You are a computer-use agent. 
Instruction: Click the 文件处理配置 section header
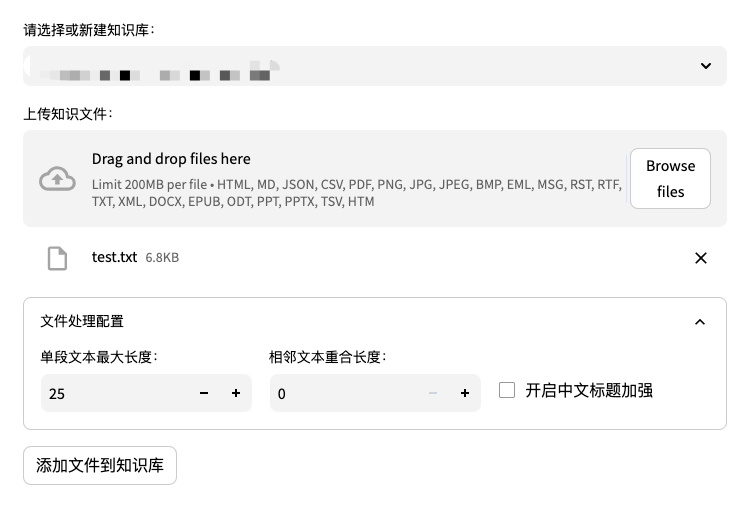82,321
